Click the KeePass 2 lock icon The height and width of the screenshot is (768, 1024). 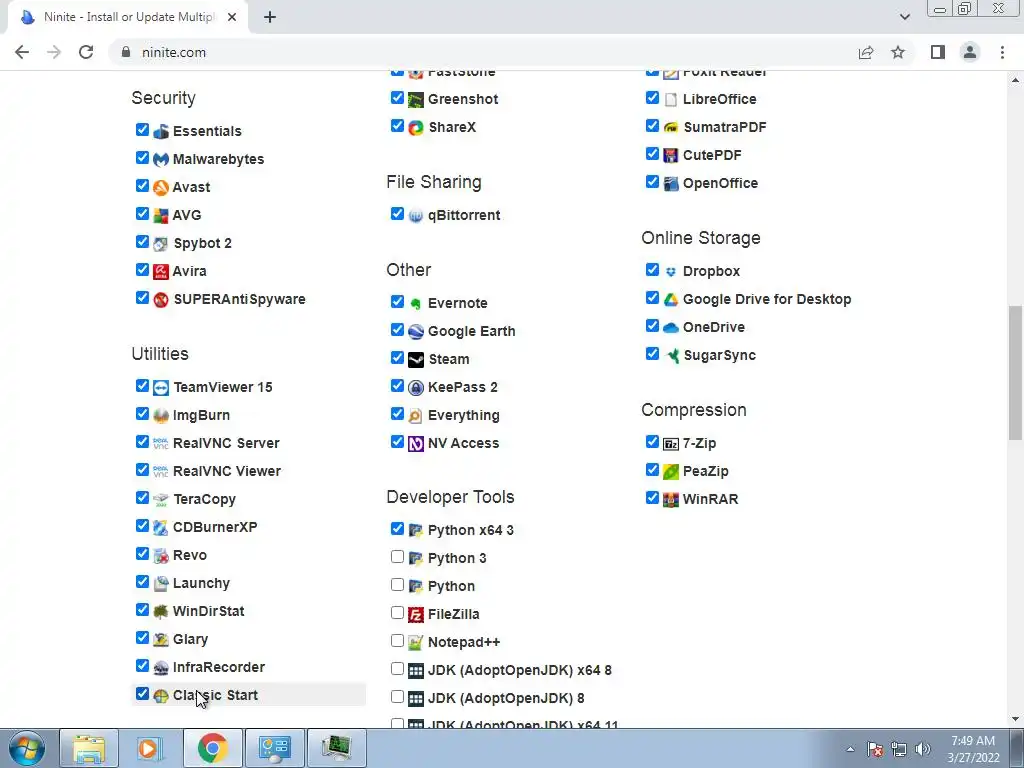[x=416, y=387]
